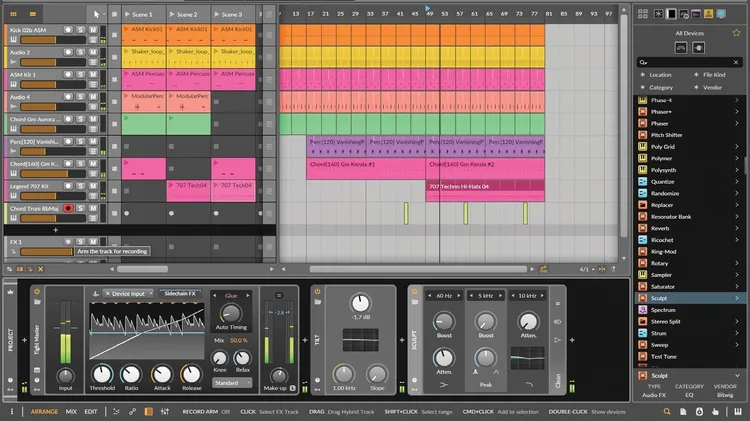The width and height of the screenshot is (750, 421).
Task: Open the Multisamples browser tab icon
Action: (x=696, y=14)
